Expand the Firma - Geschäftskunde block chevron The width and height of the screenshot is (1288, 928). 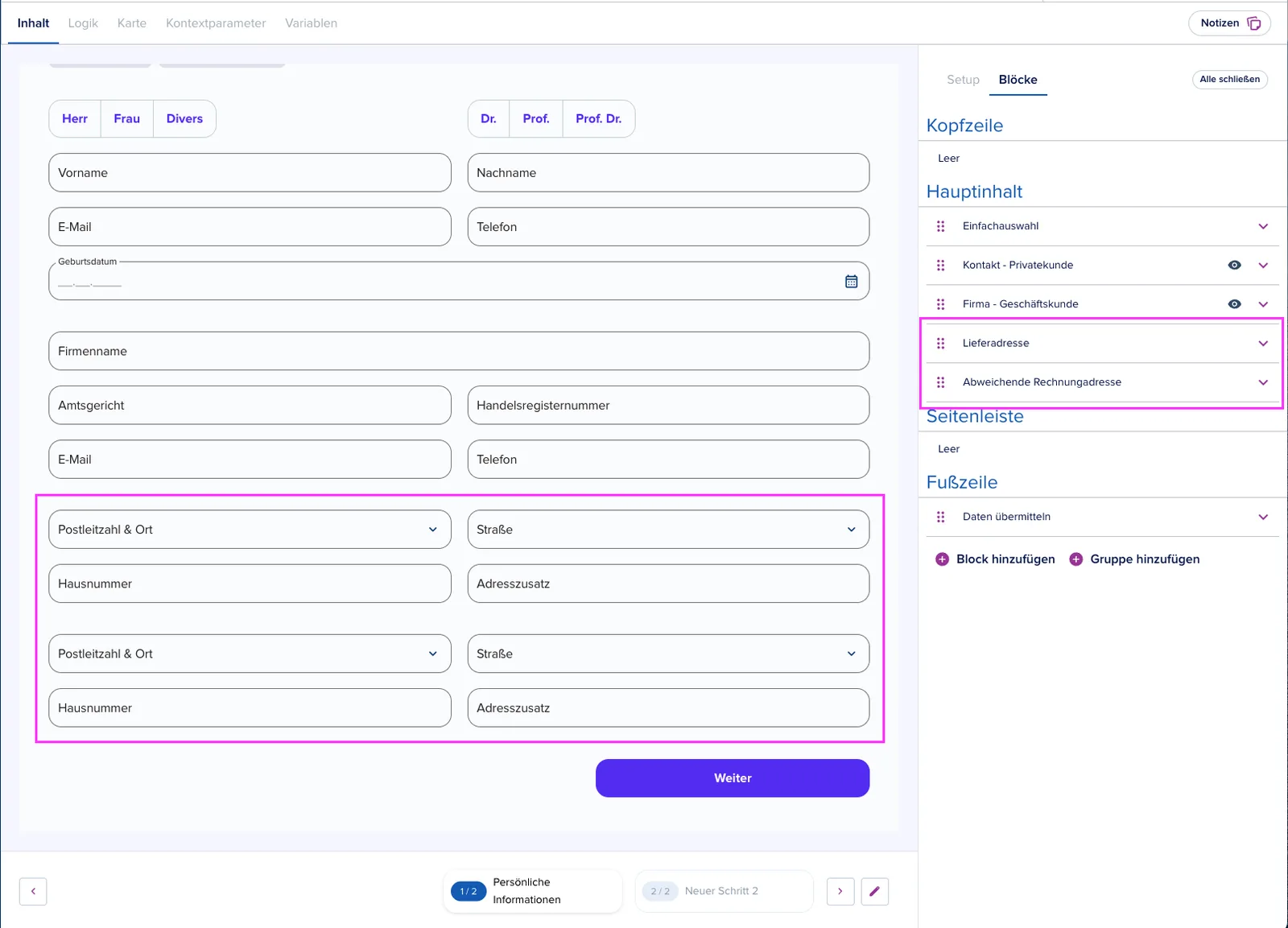tap(1263, 304)
